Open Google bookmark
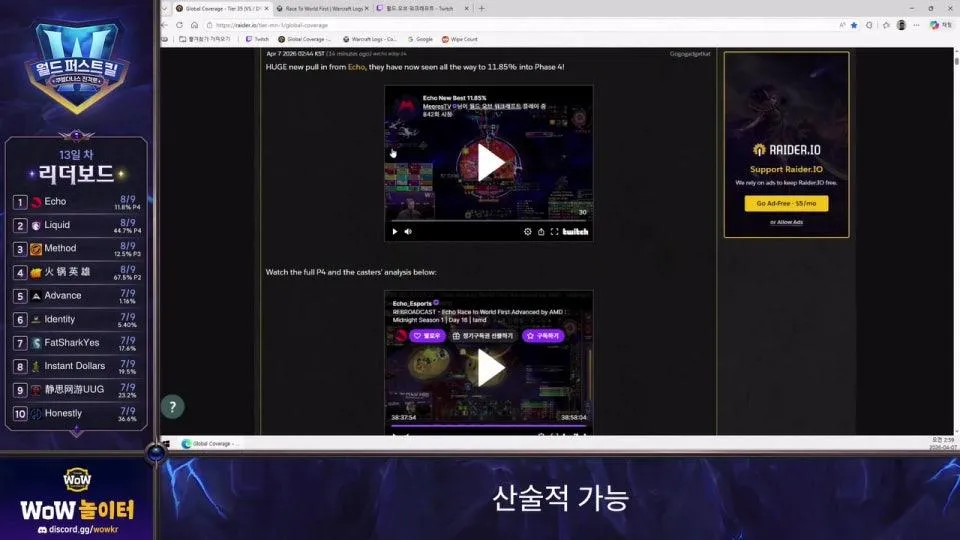This screenshot has width=960, height=540. 420,39
